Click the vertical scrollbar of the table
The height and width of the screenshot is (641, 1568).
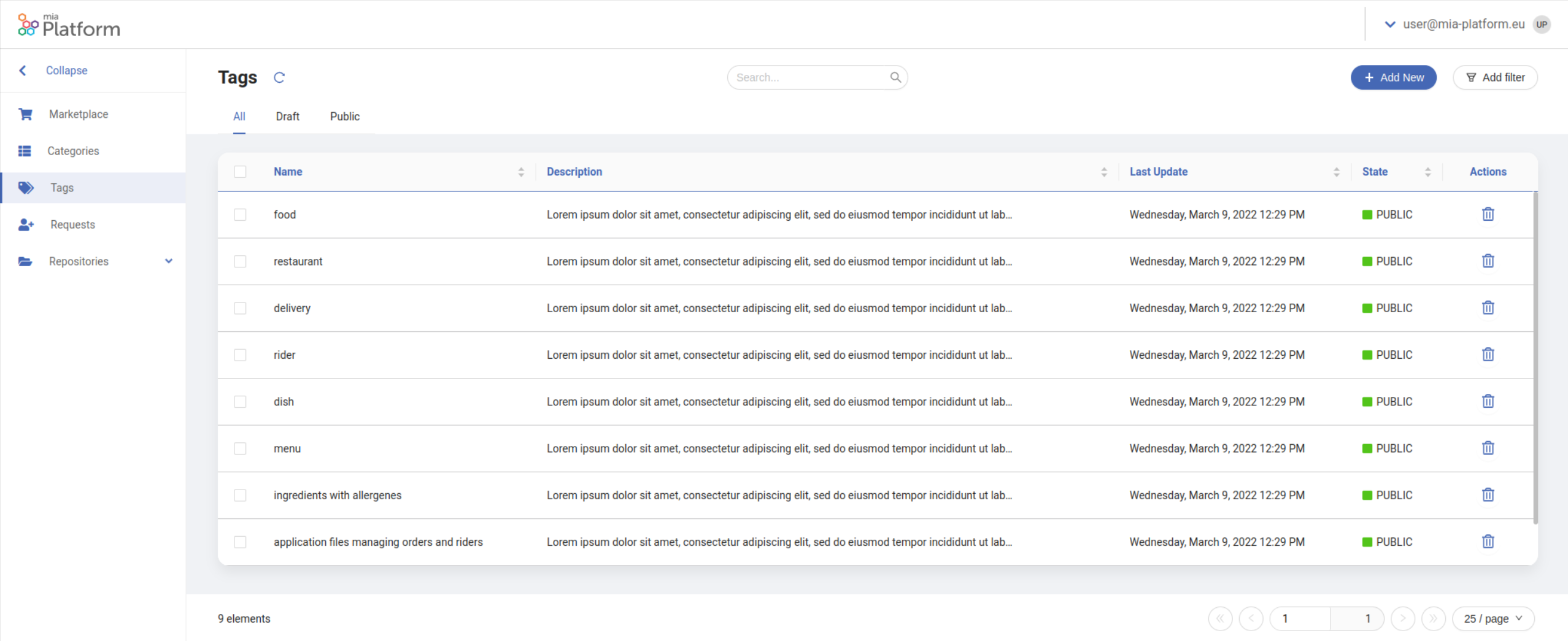click(1535, 356)
